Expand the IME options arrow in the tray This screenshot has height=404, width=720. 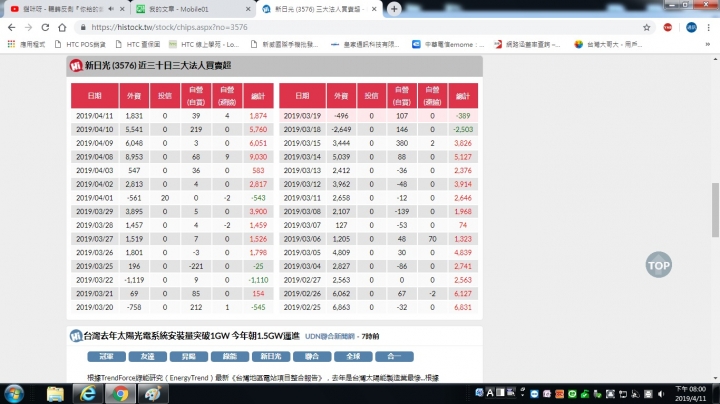(x=522, y=394)
